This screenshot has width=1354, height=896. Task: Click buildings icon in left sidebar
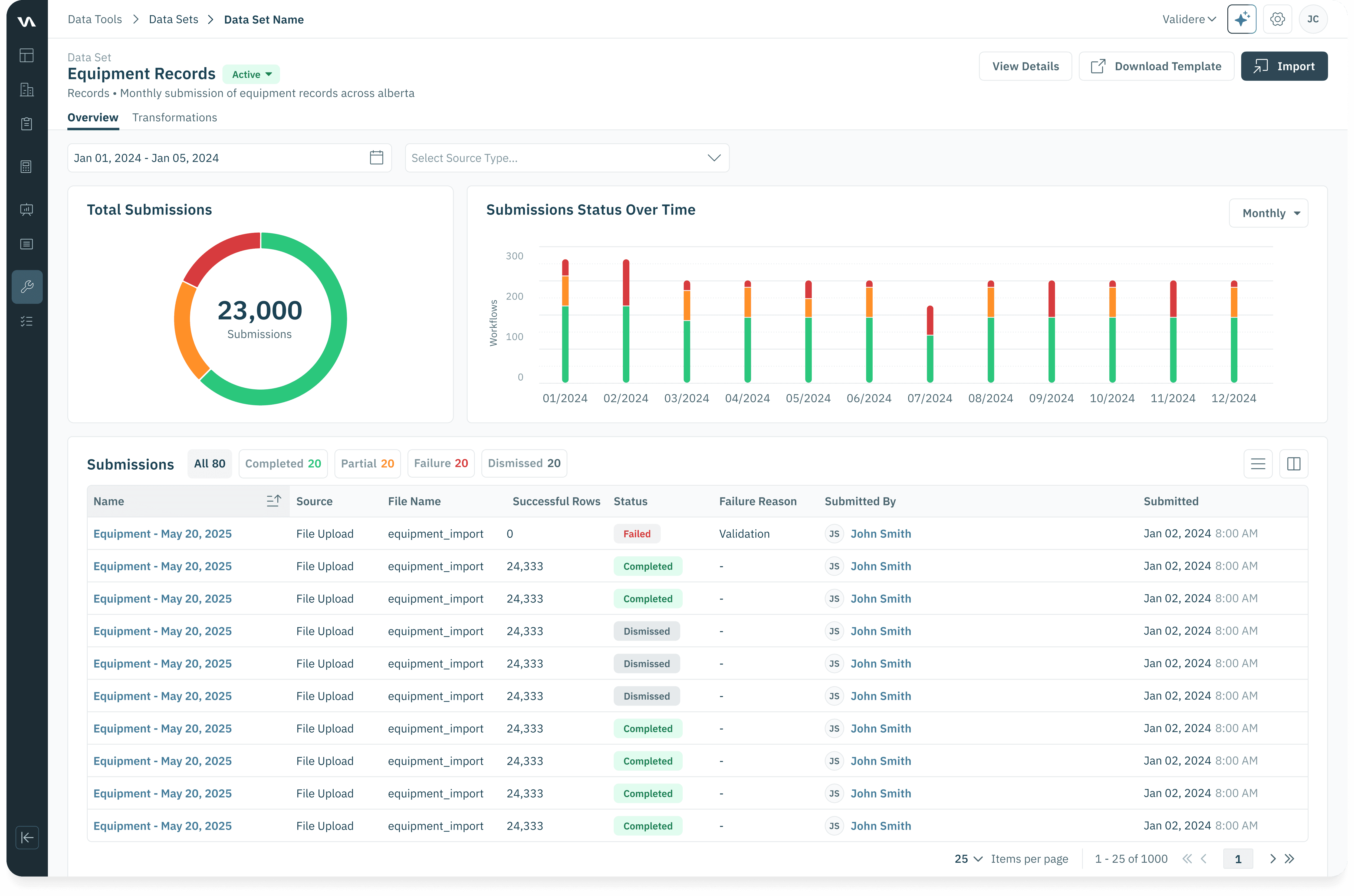(x=27, y=90)
